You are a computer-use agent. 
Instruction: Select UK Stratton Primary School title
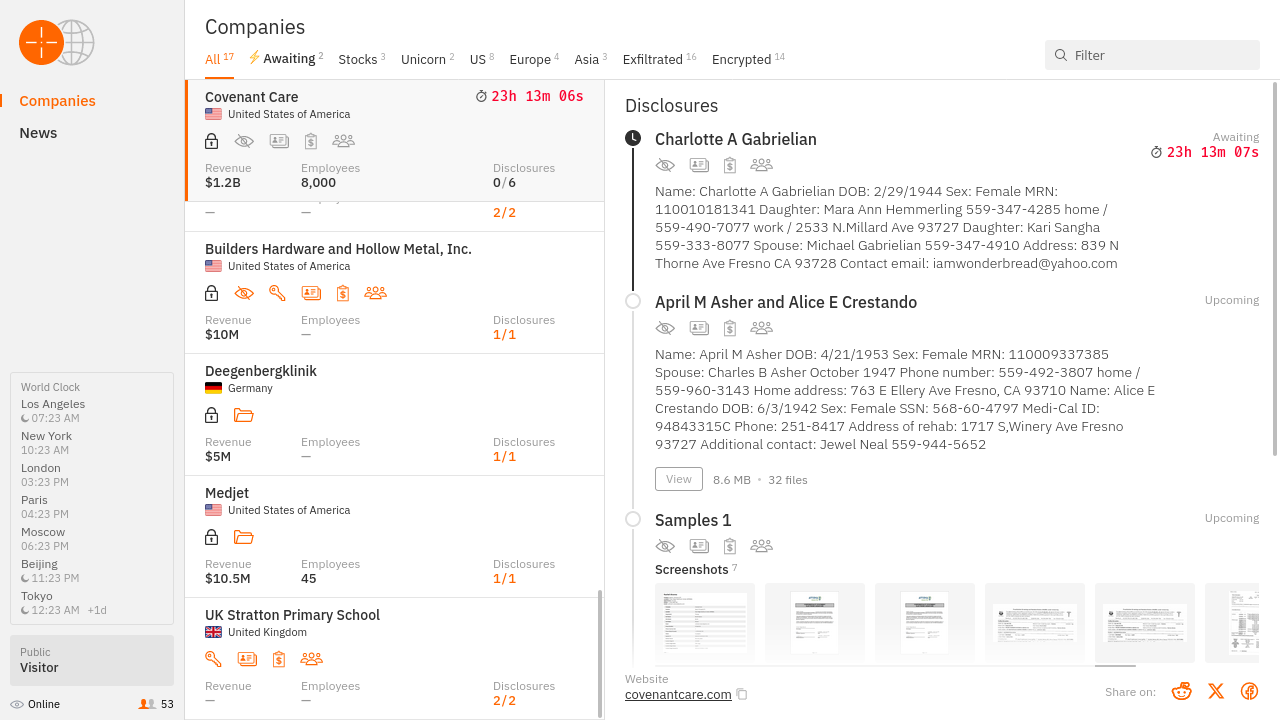coord(292,615)
